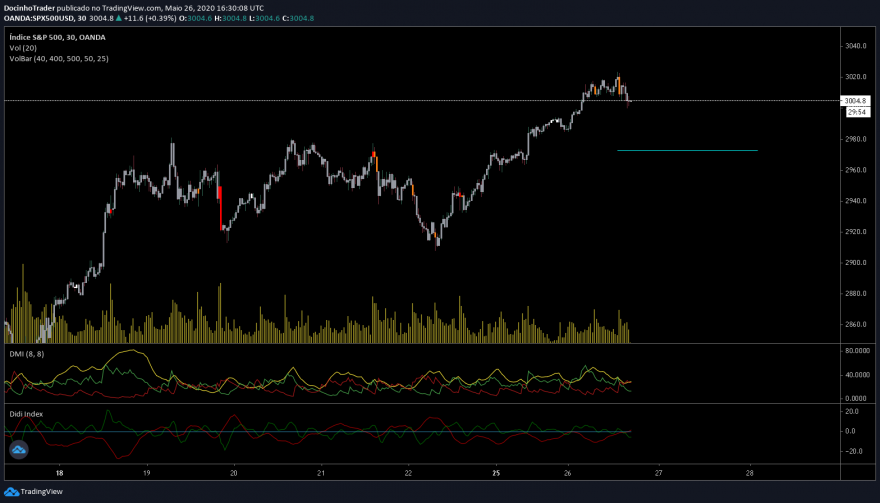
Task: Click the large red candle near May 20
Action: point(220,208)
